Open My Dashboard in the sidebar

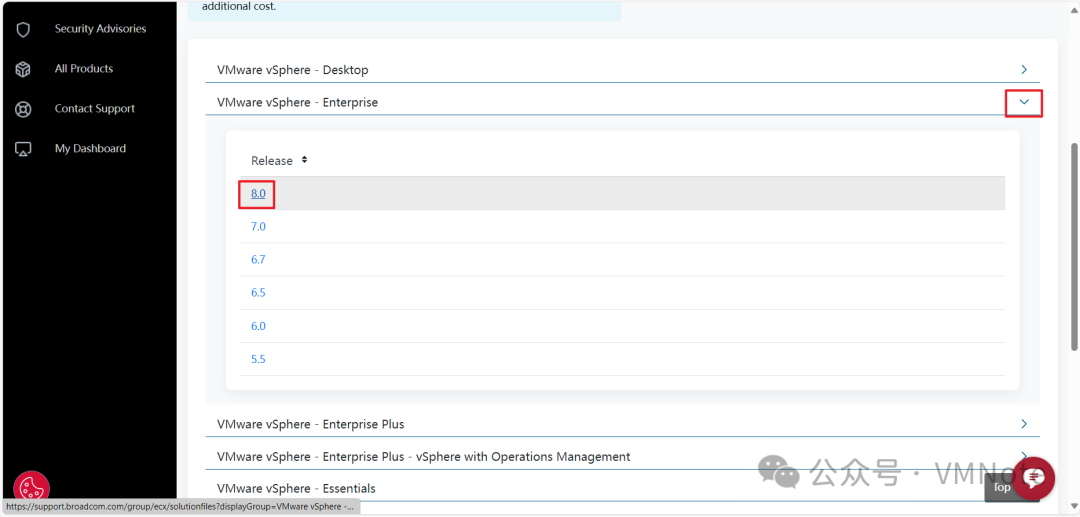[90, 148]
